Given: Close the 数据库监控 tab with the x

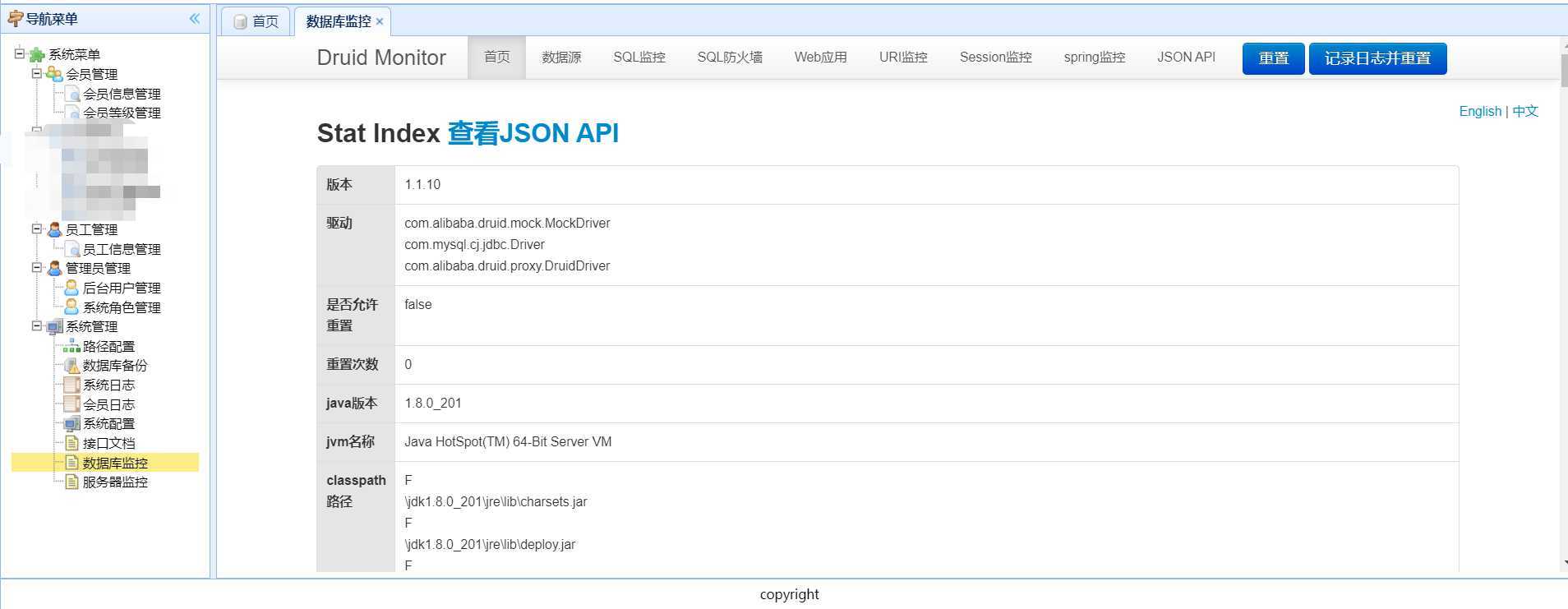Looking at the screenshot, I should pos(380,21).
